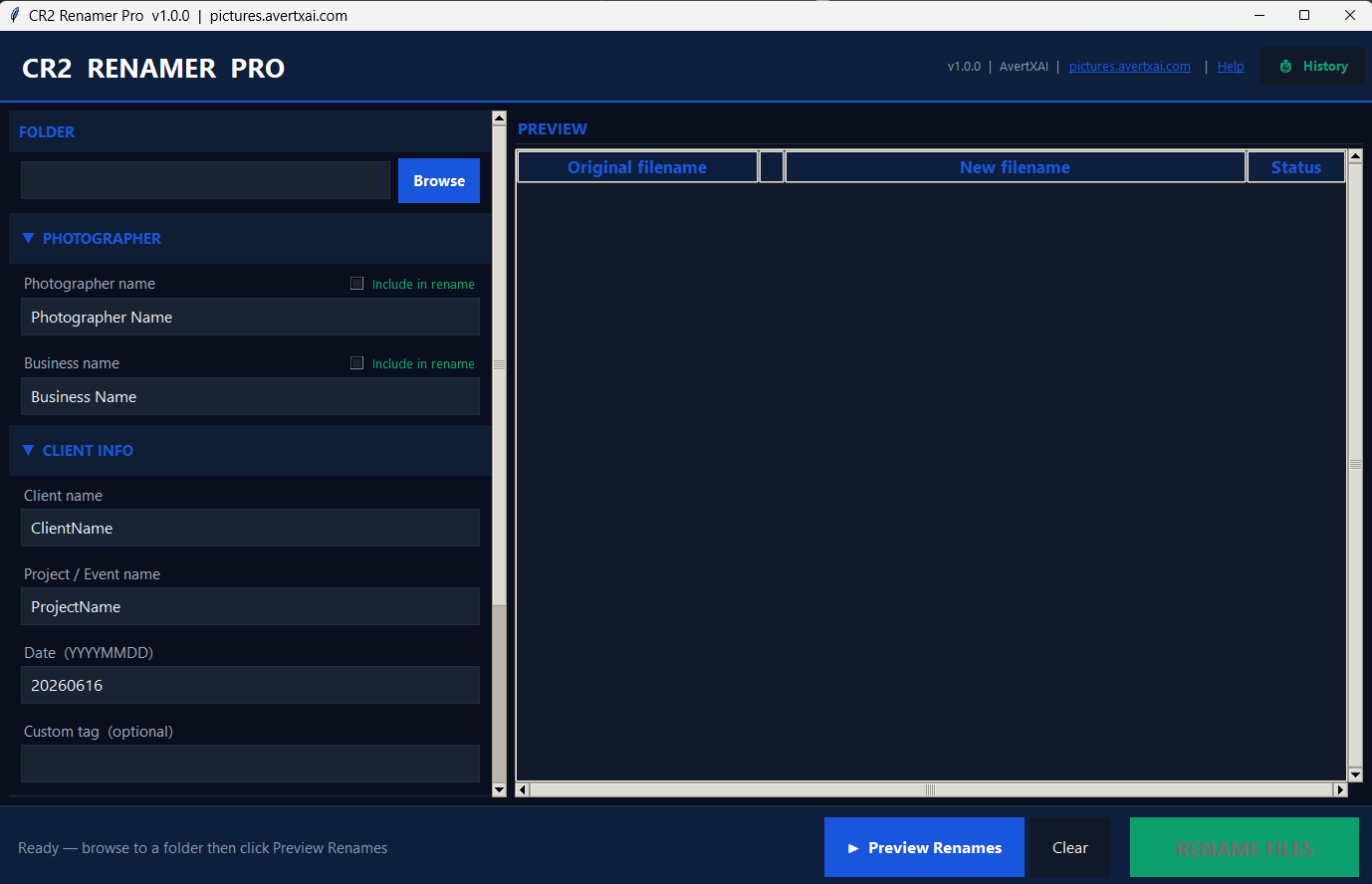
Task: Click the ClientName text field
Action: [250, 528]
